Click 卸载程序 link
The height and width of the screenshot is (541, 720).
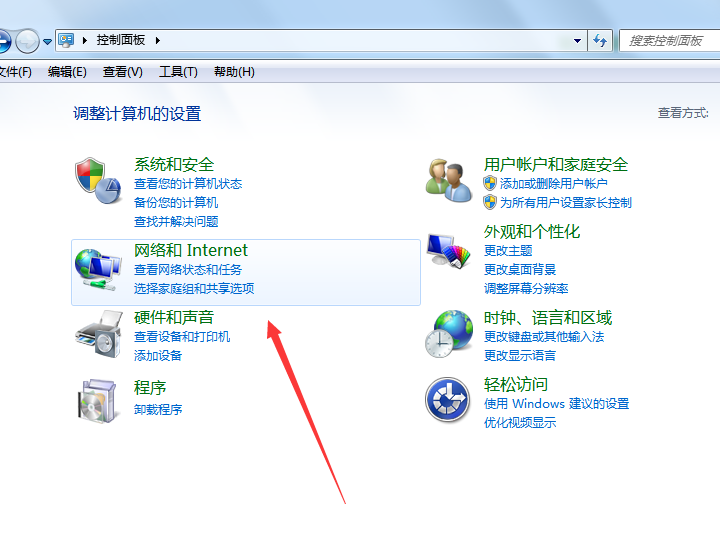(x=158, y=409)
